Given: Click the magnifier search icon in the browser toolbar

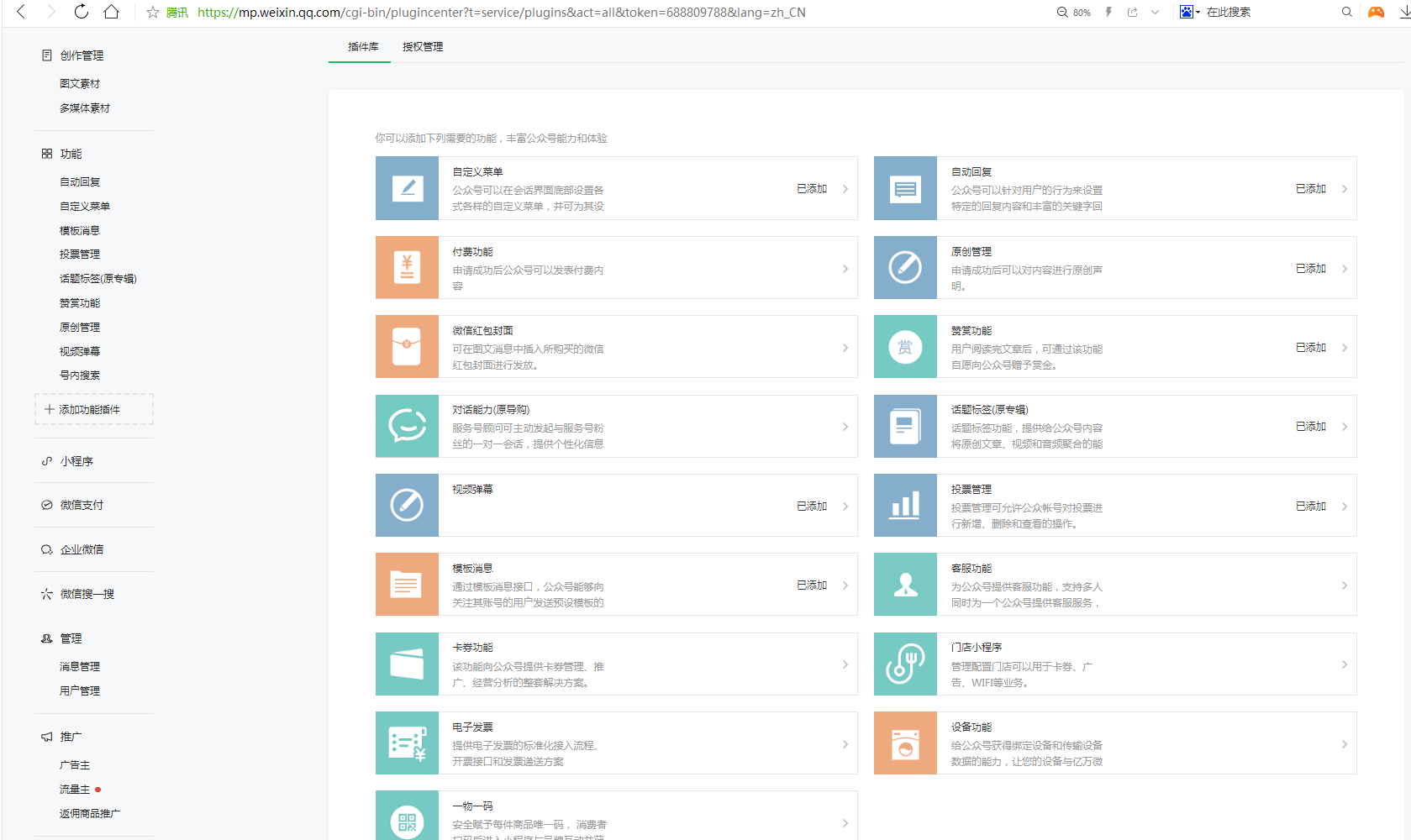Looking at the screenshot, I should tap(1347, 13).
